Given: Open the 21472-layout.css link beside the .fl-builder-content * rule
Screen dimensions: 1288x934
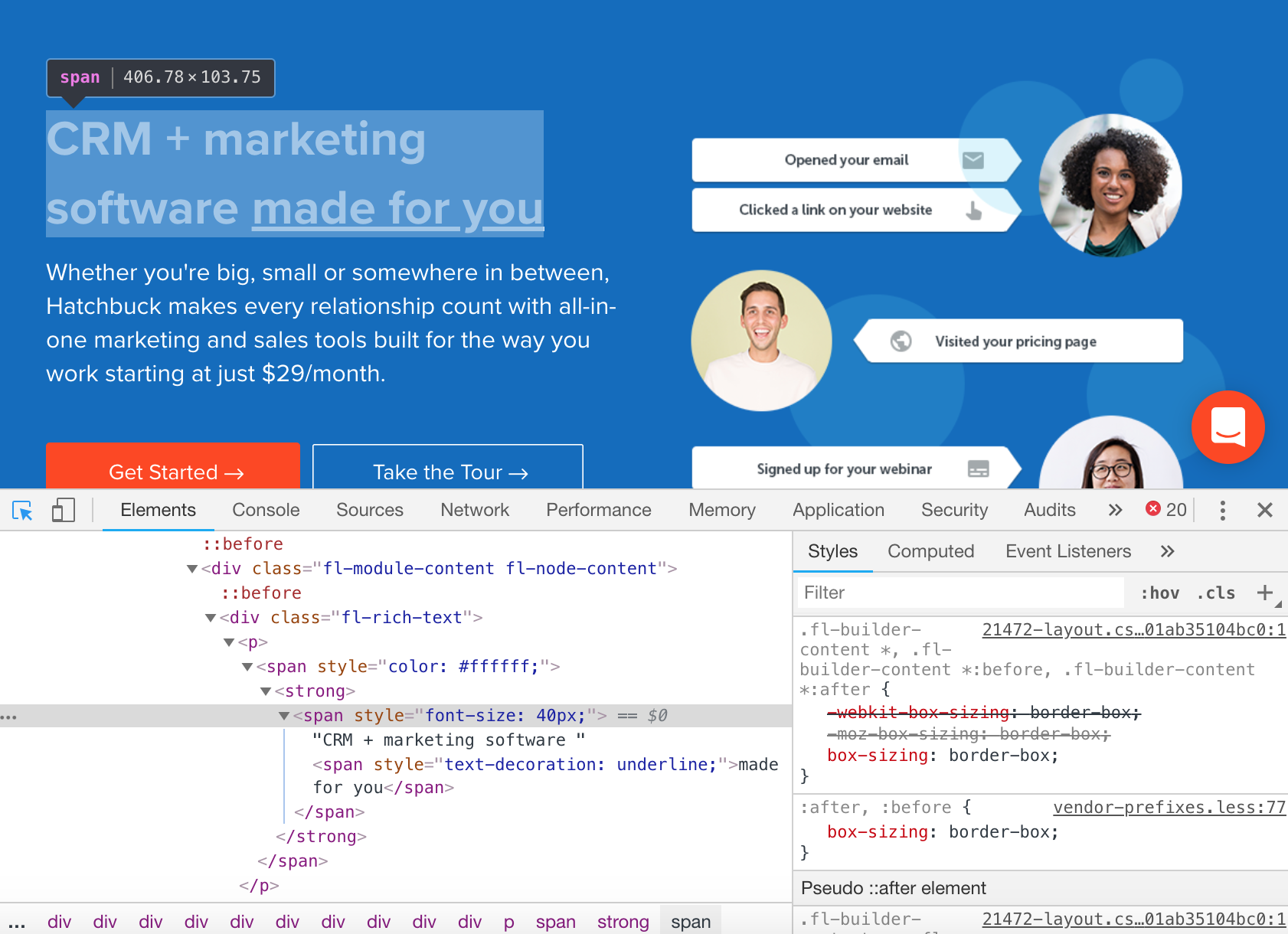Looking at the screenshot, I should (x=1134, y=629).
